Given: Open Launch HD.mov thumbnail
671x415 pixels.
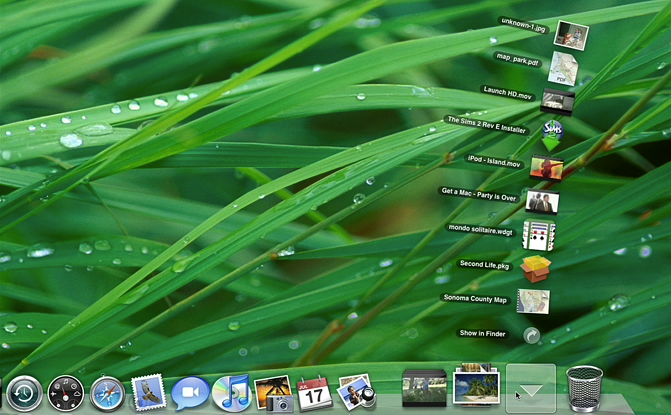Looking at the screenshot, I should tap(558, 101).
